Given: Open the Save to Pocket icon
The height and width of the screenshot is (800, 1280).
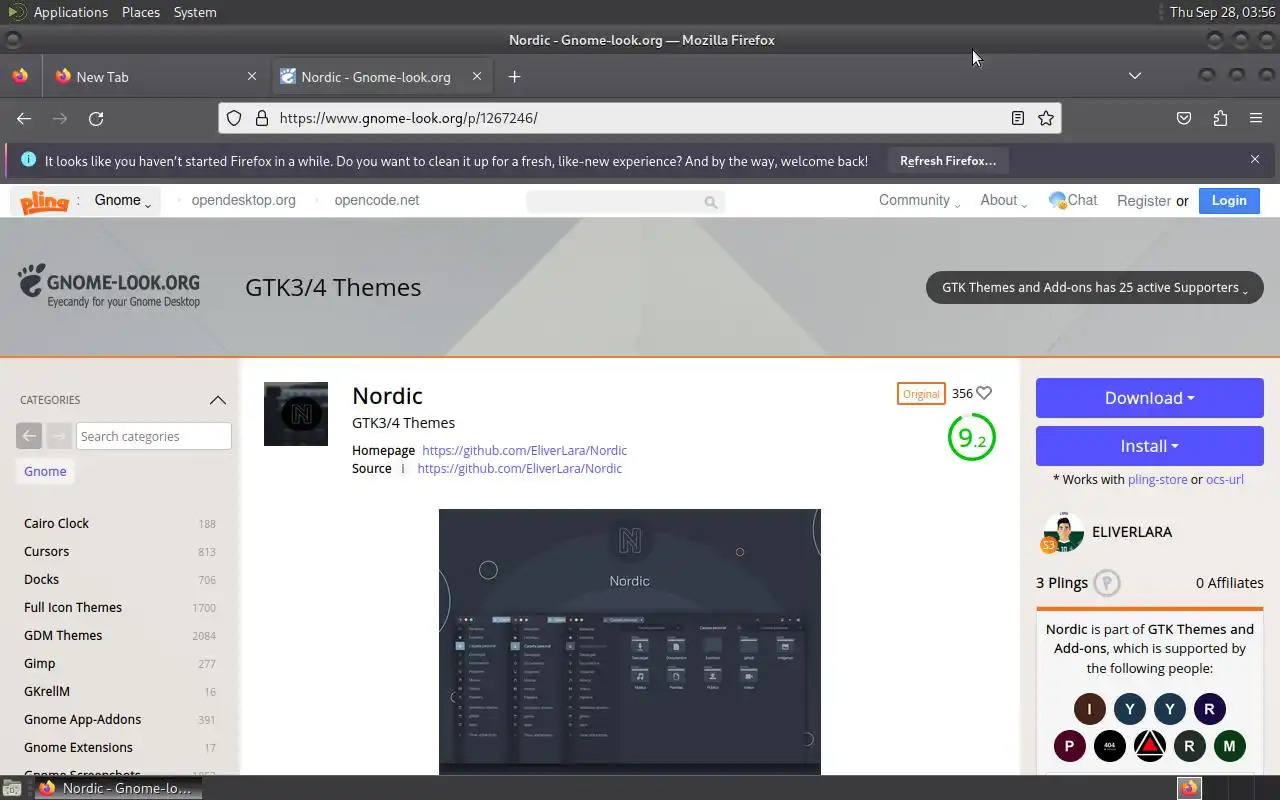Looking at the screenshot, I should (x=1184, y=118).
